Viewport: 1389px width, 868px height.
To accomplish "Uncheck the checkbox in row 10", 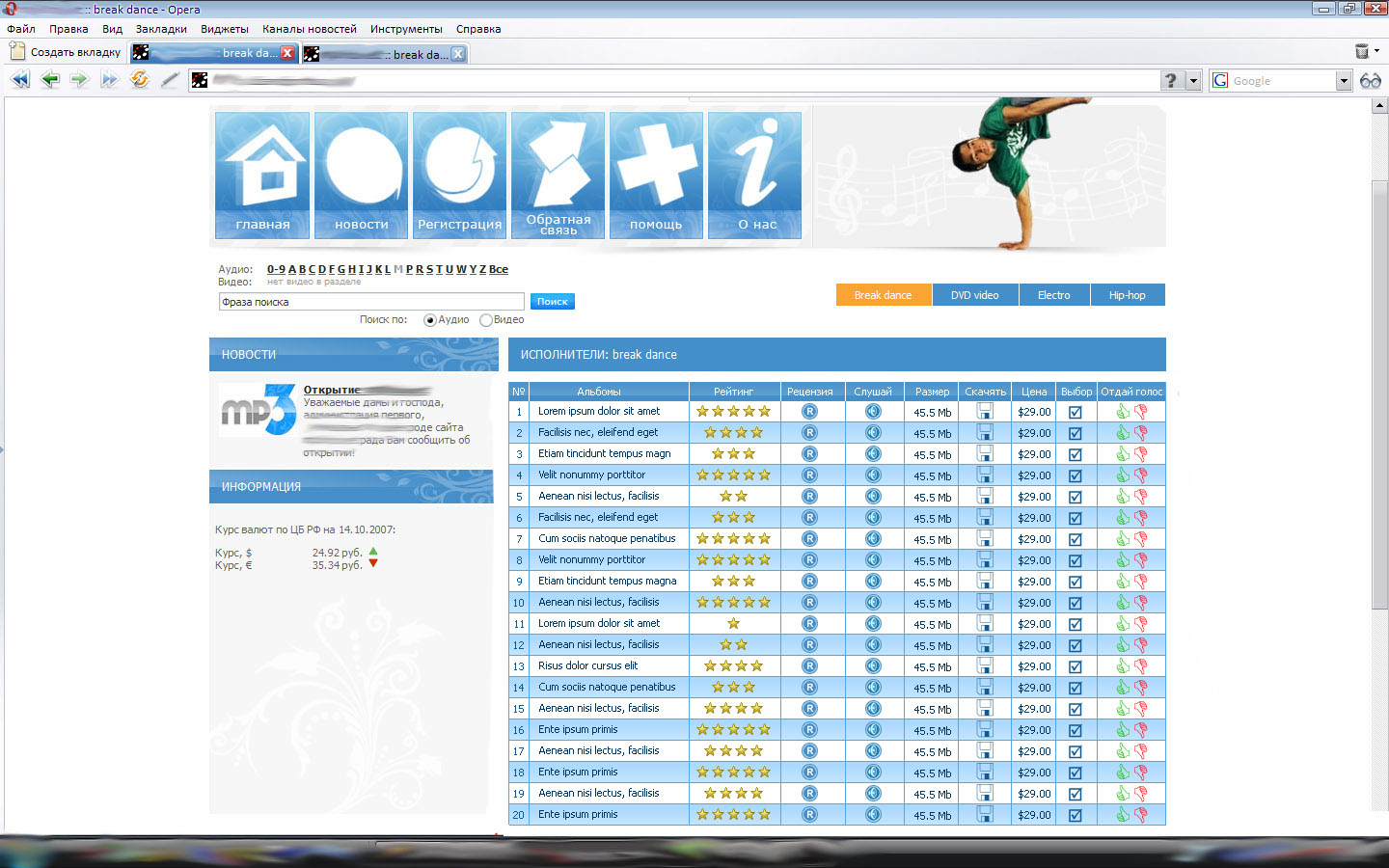I will click(x=1076, y=603).
